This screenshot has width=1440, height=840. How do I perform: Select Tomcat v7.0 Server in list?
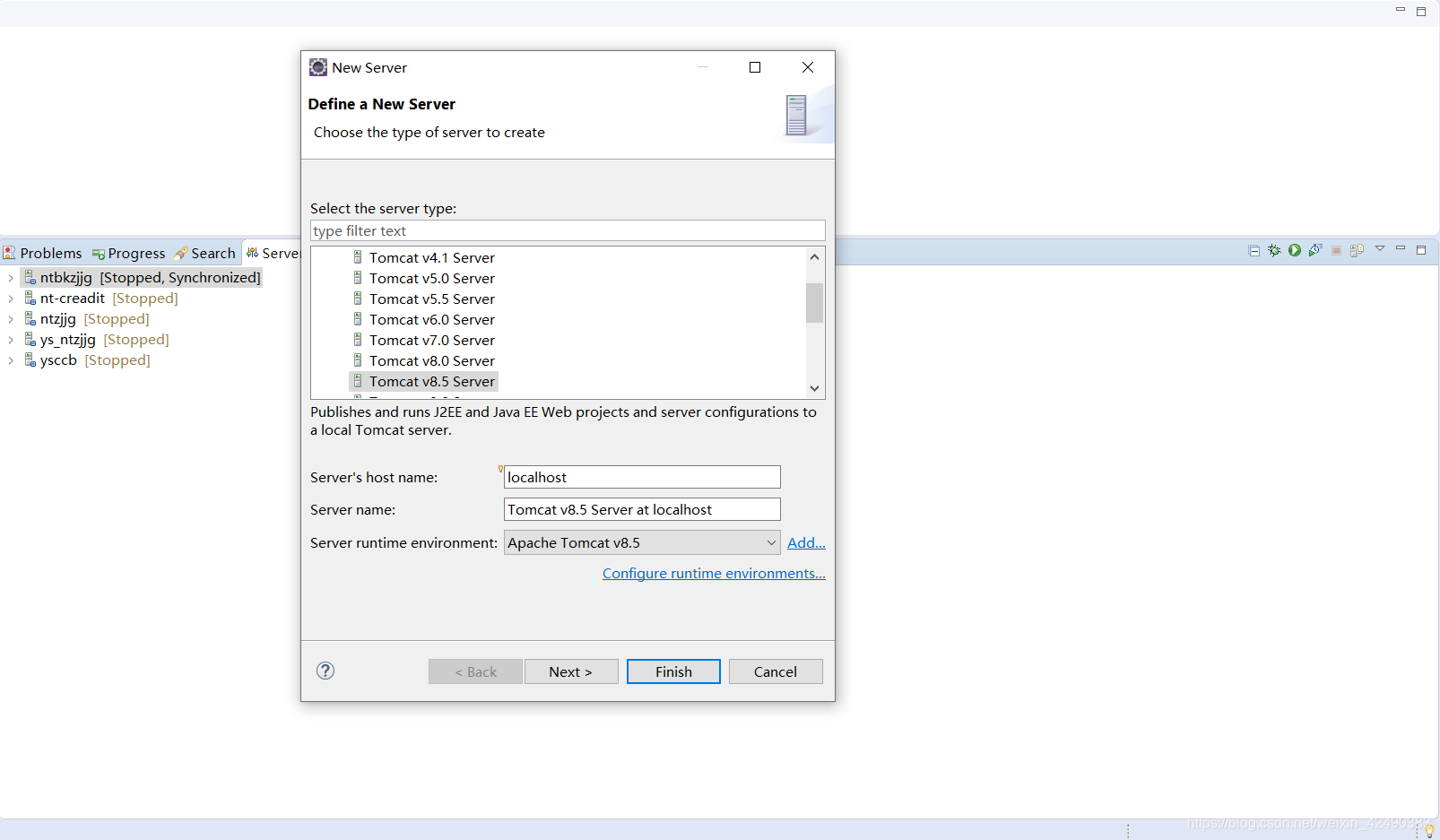(431, 340)
